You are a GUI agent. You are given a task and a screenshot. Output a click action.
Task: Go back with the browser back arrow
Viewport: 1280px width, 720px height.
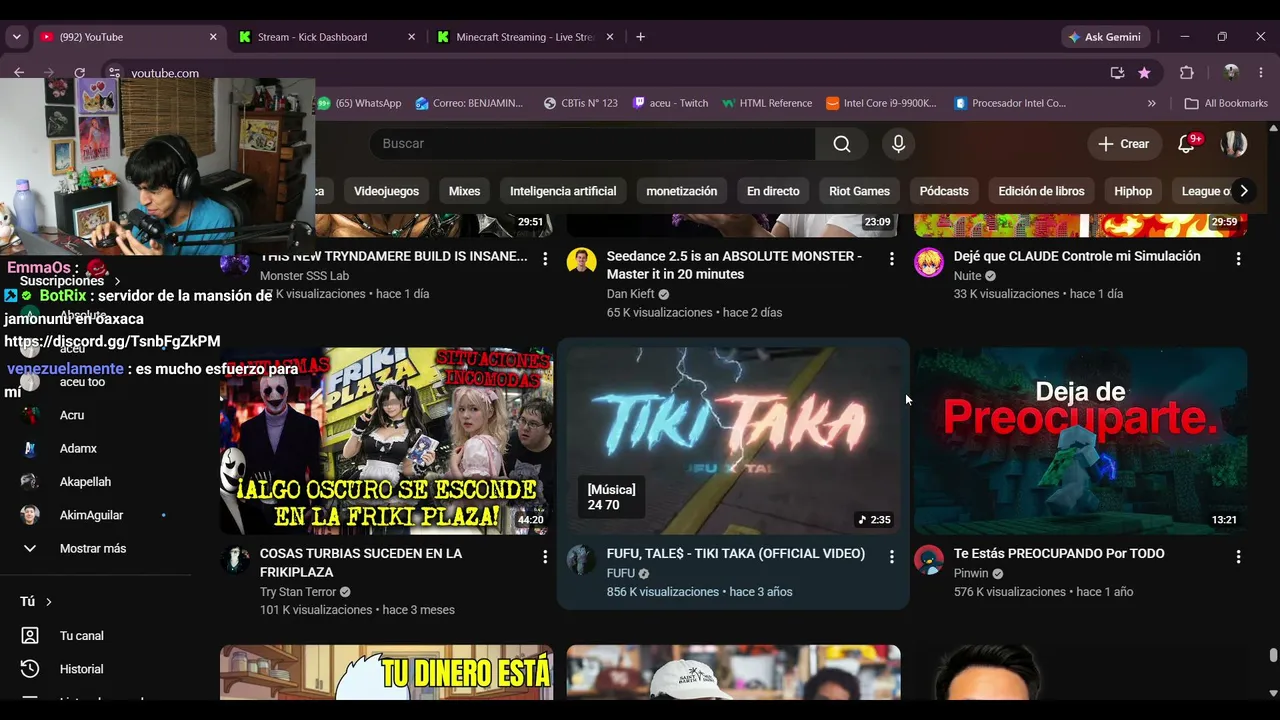pyautogui.click(x=19, y=72)
